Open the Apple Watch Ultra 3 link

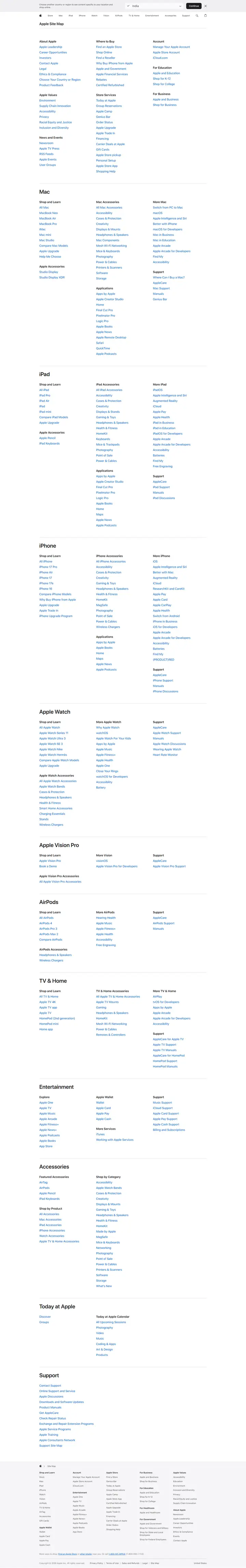53,738
